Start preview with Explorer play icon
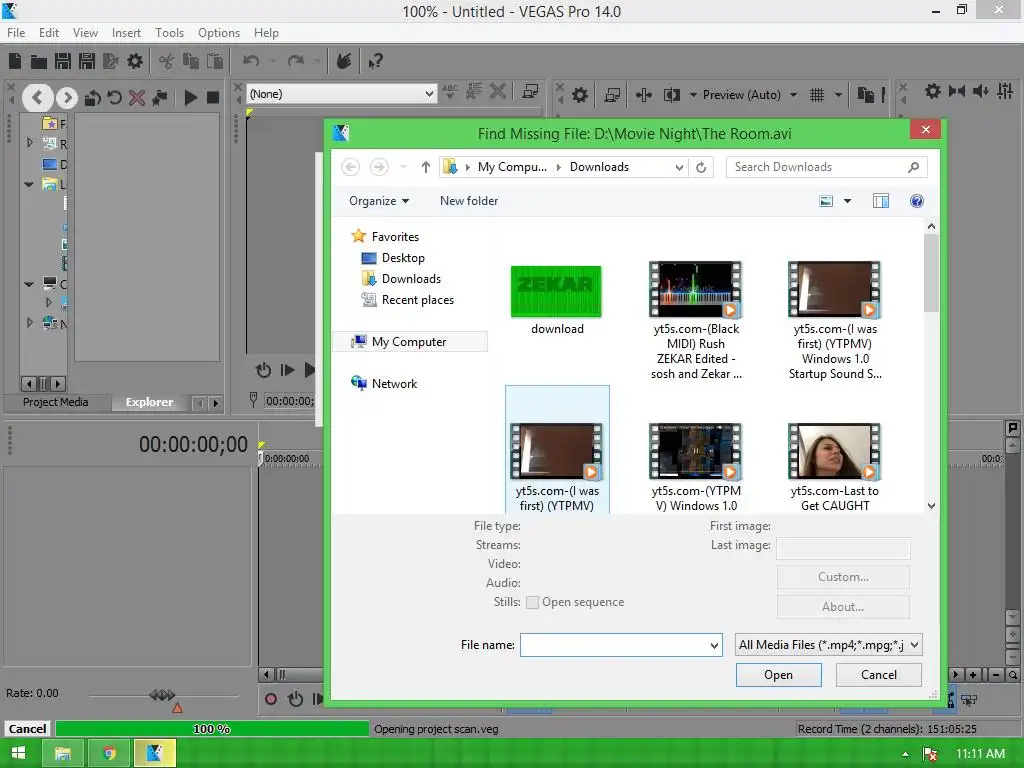 191,98
